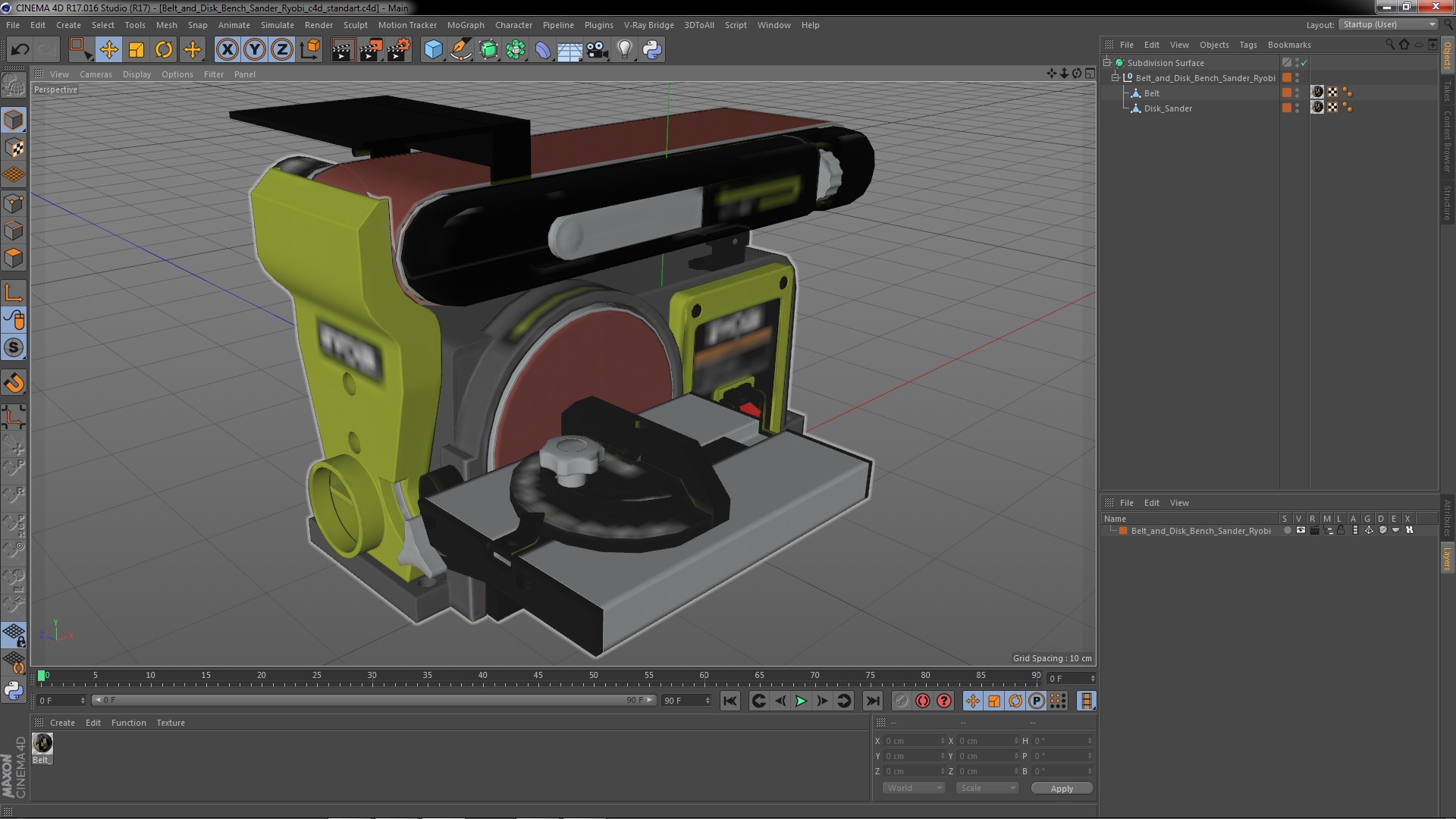Select the Disk_Sander object

pos(1168,108)
